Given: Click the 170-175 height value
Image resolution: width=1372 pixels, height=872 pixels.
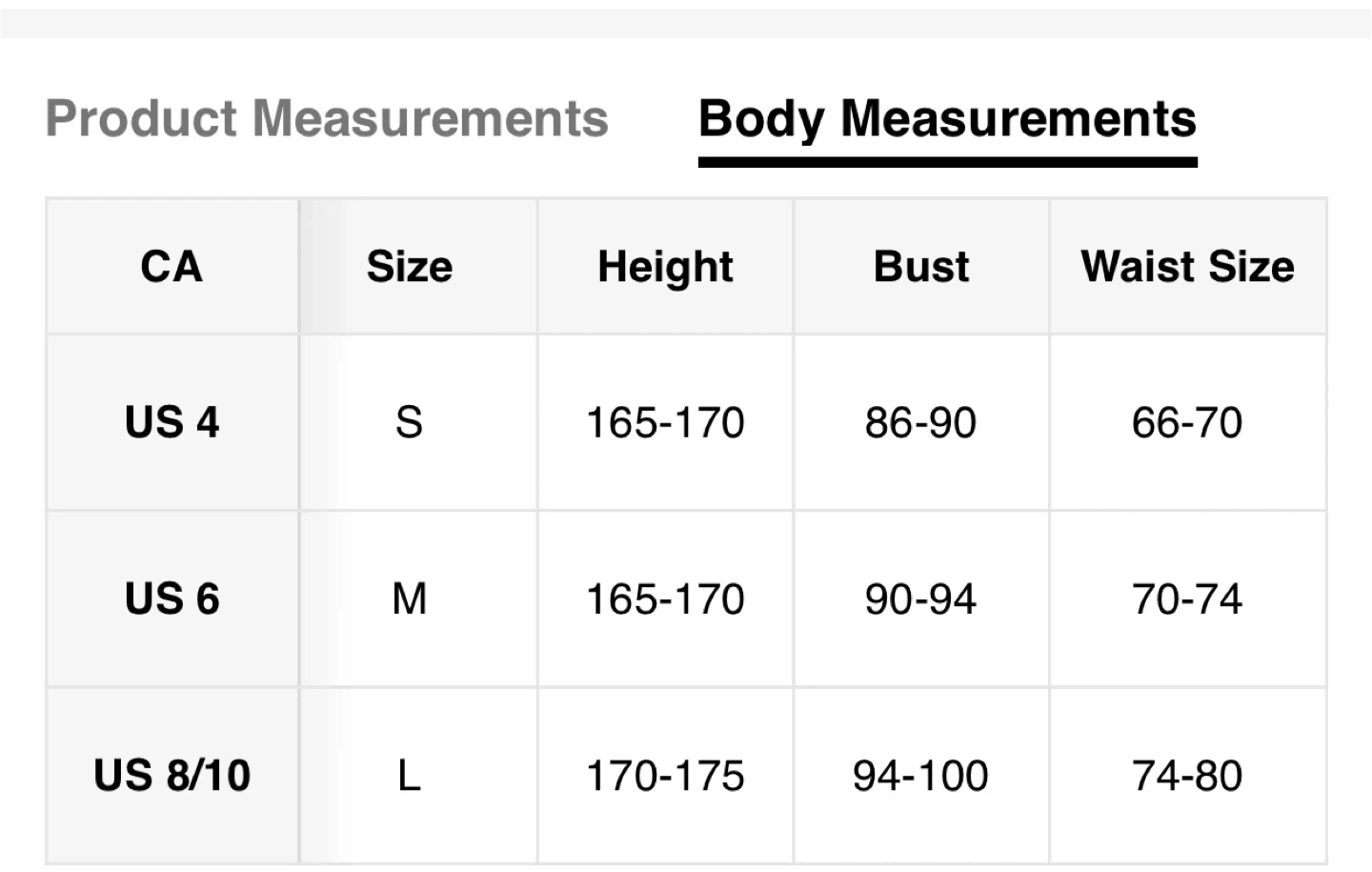Looking at the screenshot, I should click(x=665, y=775).
